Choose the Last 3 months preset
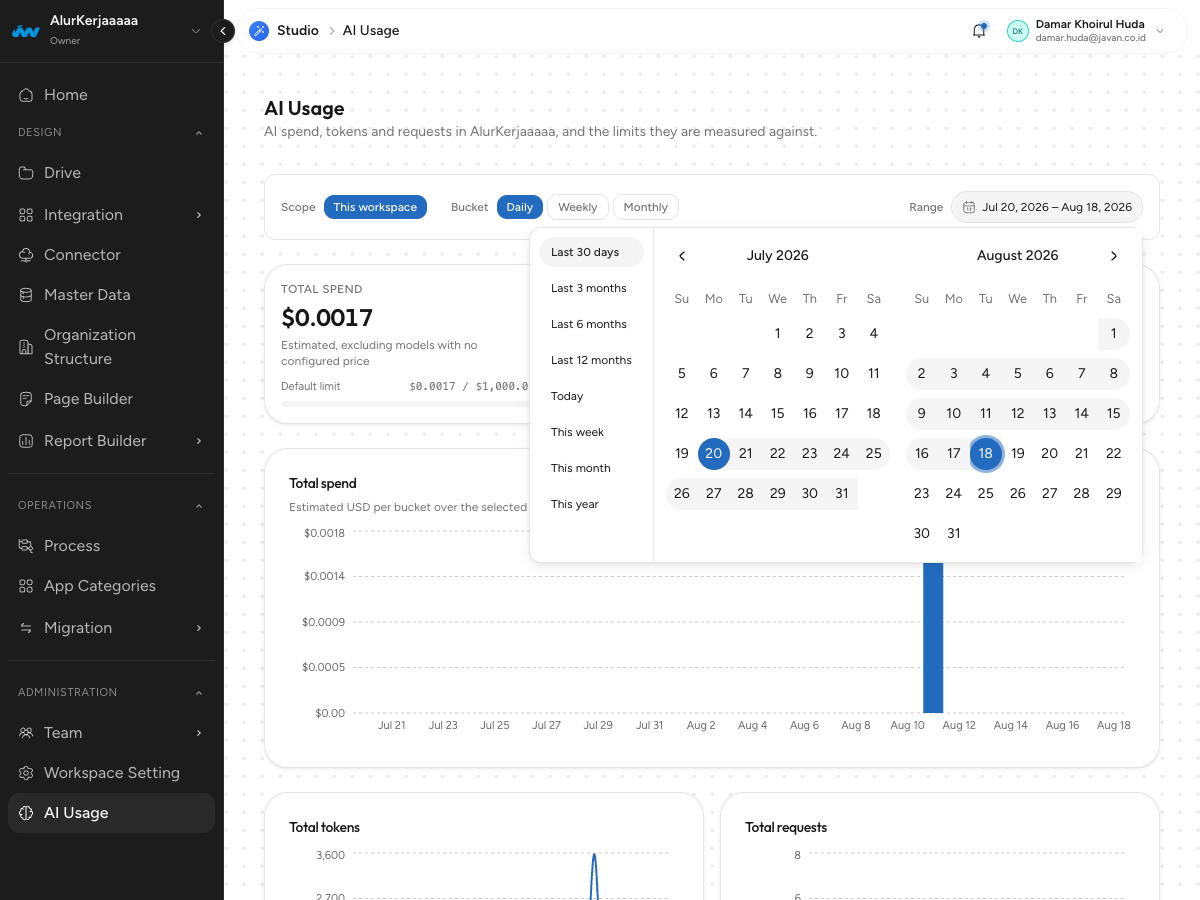Screen dimensions: 1200x900 pyautogui.click(x=591, y=288)
